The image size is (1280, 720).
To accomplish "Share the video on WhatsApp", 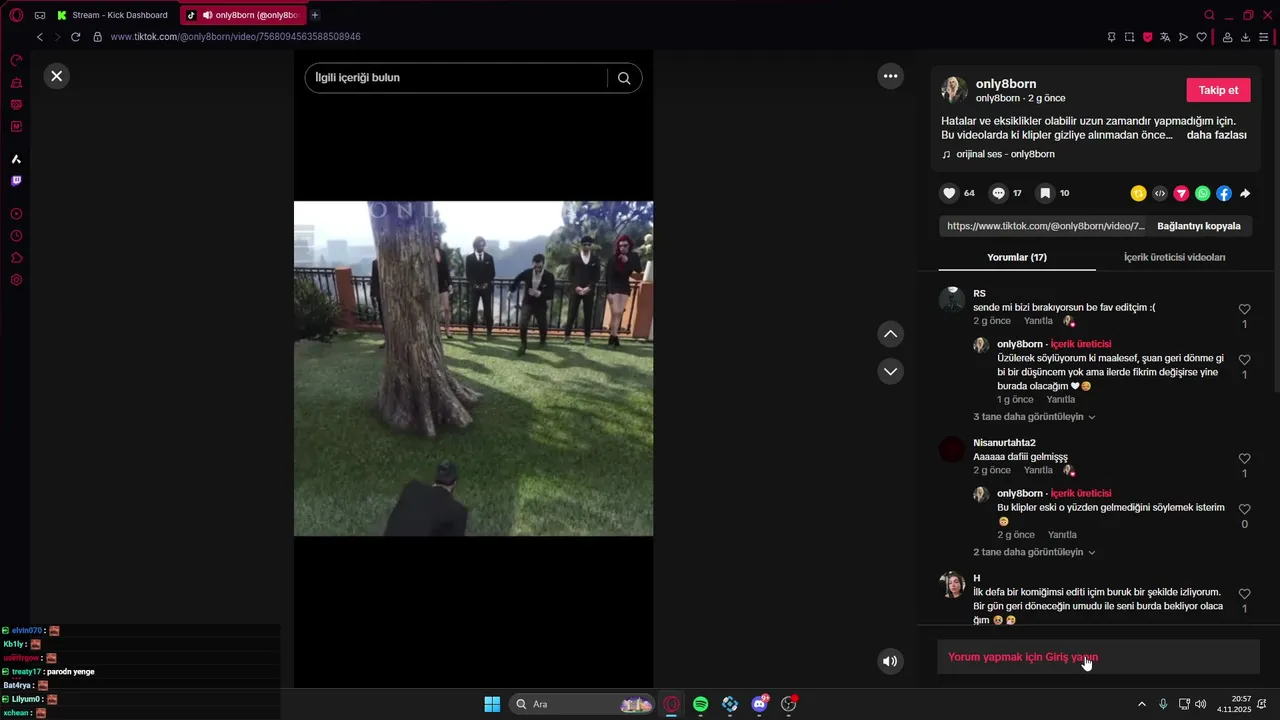I will pos(1202,194).
